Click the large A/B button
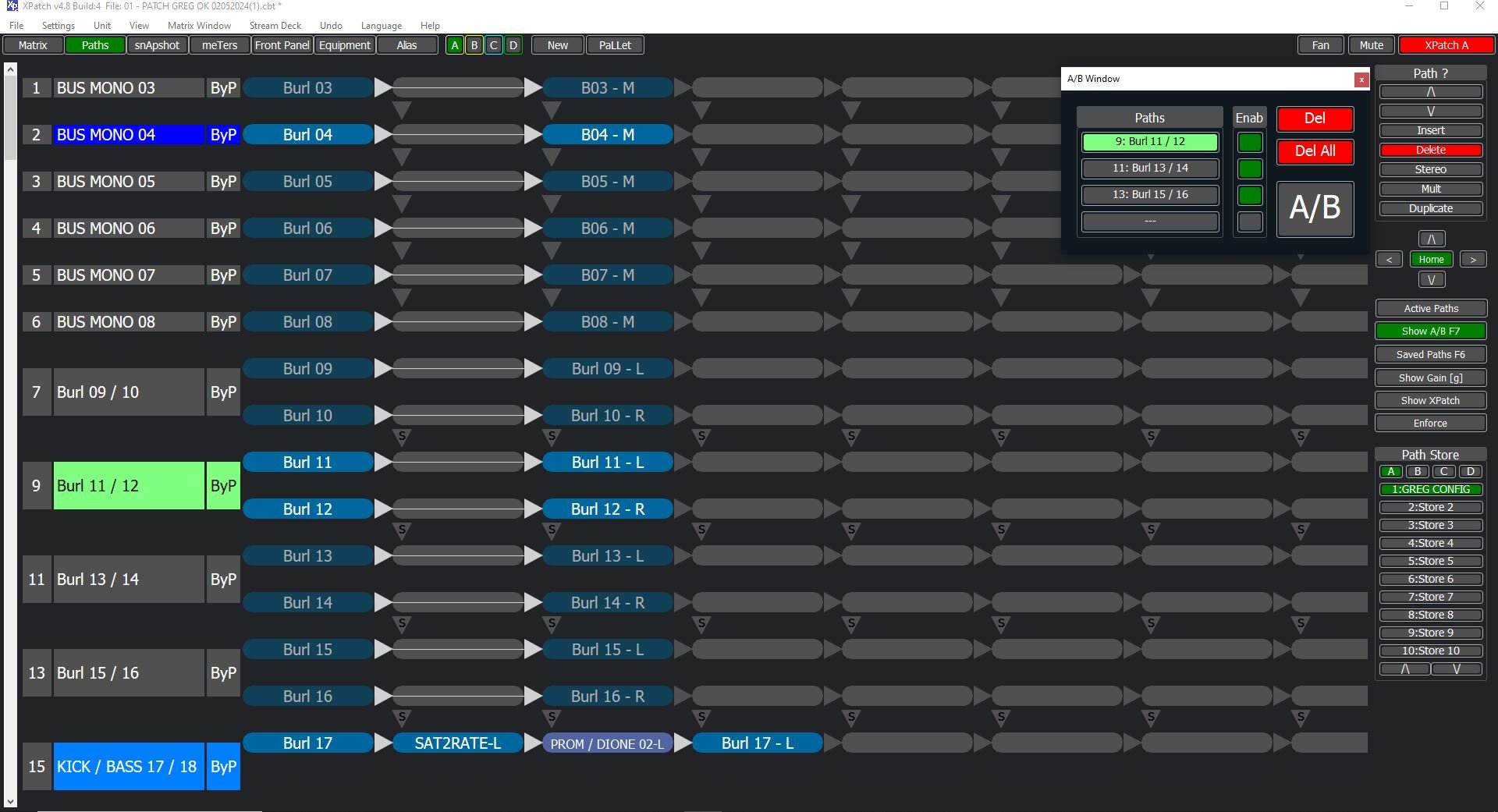1498x812 pixels. coord(1315,208)
